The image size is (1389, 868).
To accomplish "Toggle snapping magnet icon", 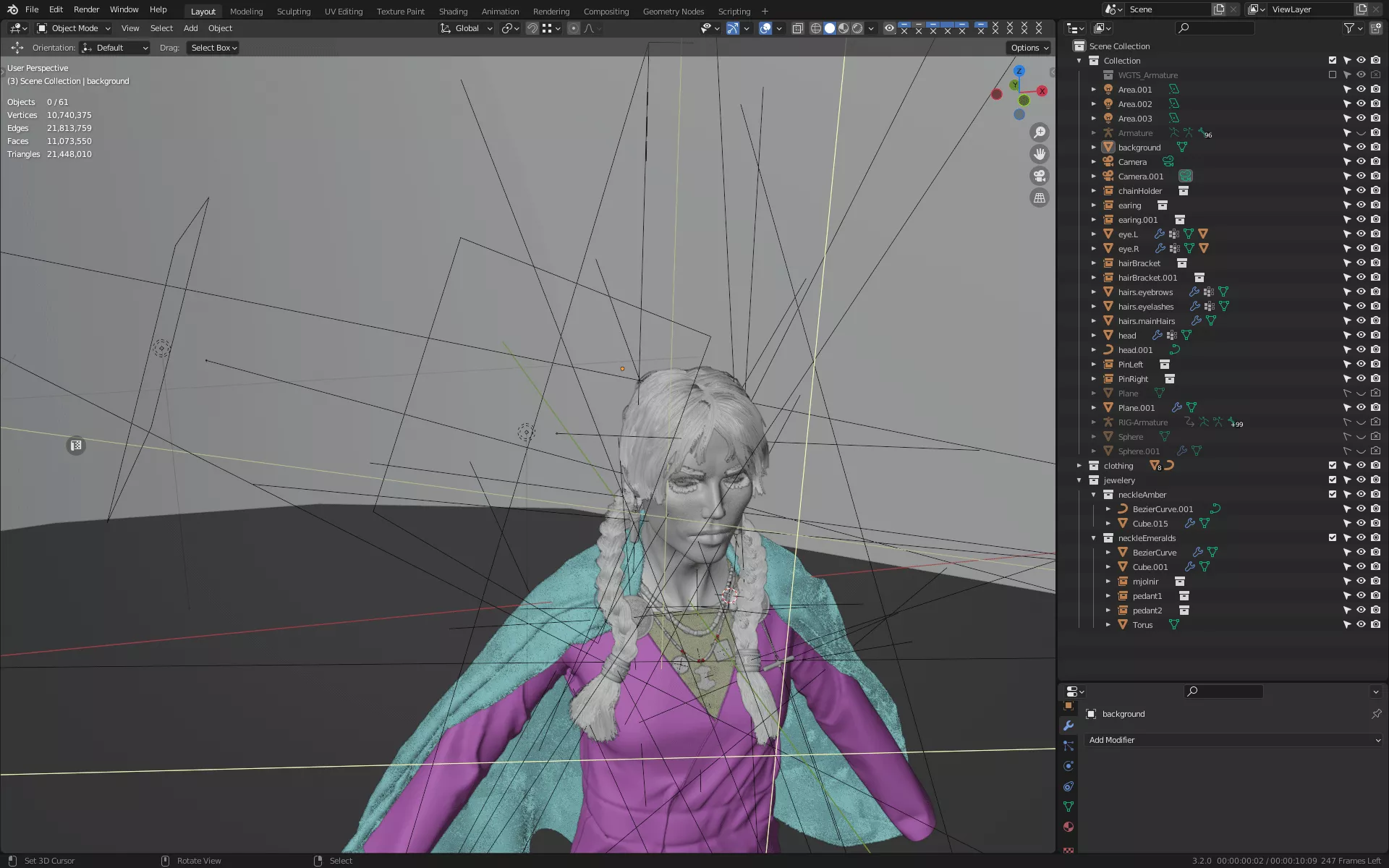I will pyautogui.click(x=532, y=28).
